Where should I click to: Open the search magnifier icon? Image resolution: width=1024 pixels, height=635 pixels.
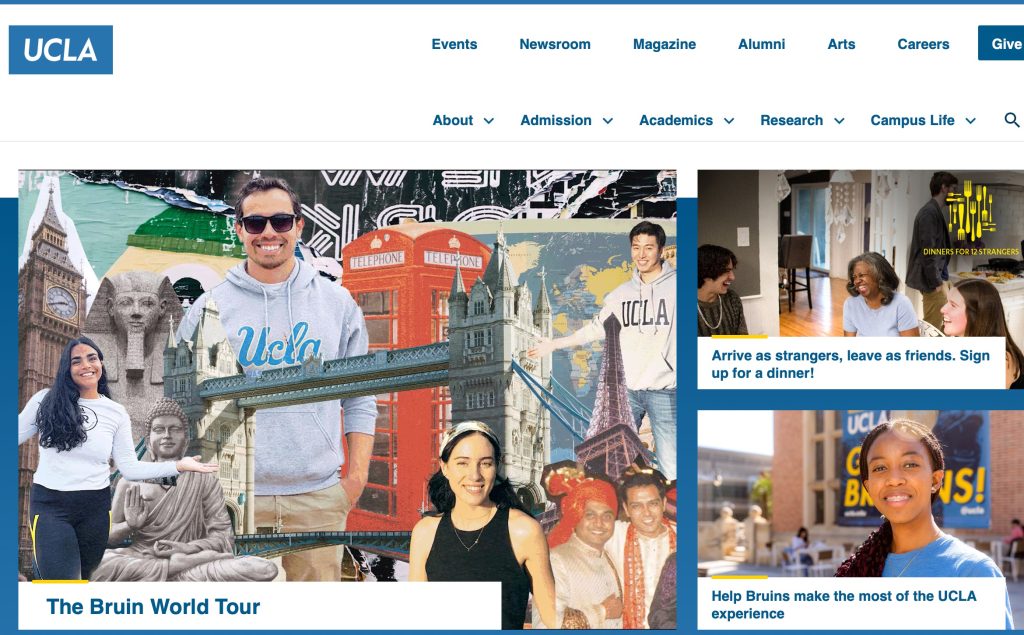coord(1012,120)
